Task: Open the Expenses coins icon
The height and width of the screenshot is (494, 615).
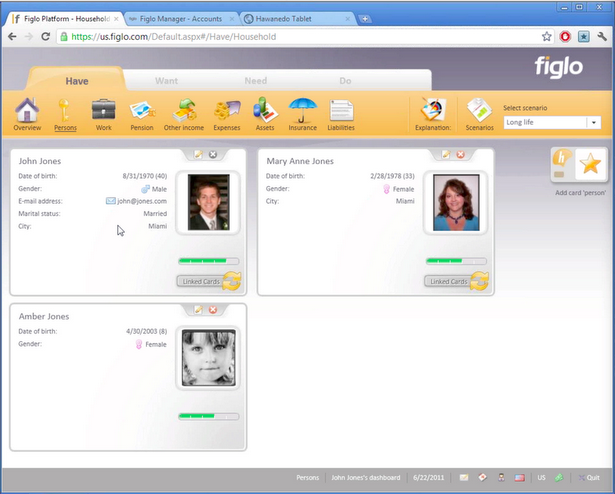Action: [227, 114]
